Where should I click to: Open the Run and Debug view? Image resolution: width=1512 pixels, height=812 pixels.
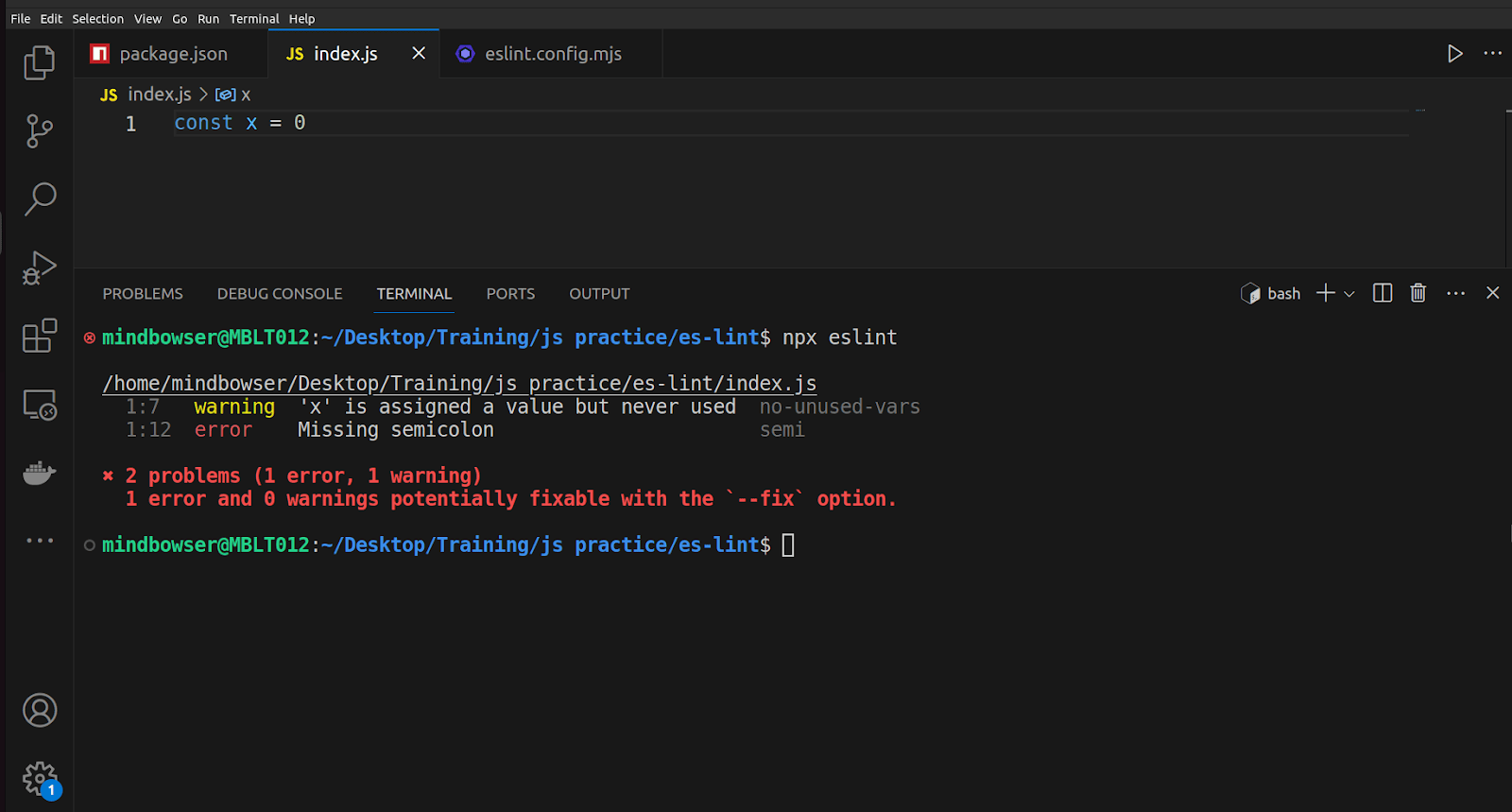pos(39,268)
